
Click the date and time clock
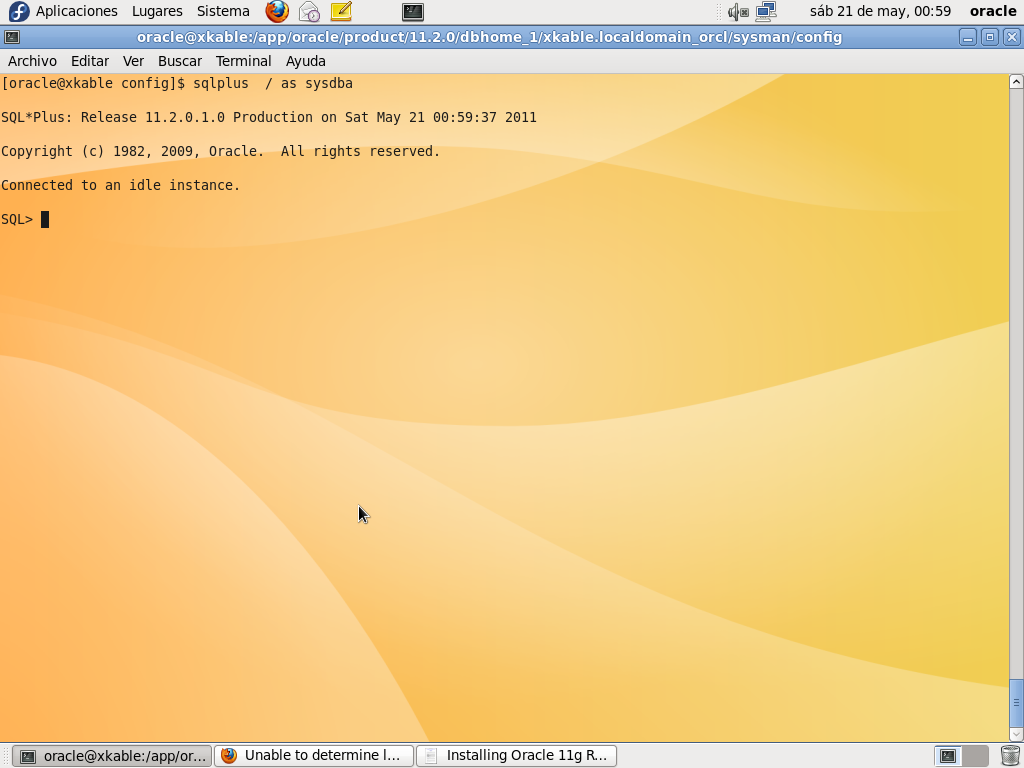pyautogui.click(x=880, y=11)
